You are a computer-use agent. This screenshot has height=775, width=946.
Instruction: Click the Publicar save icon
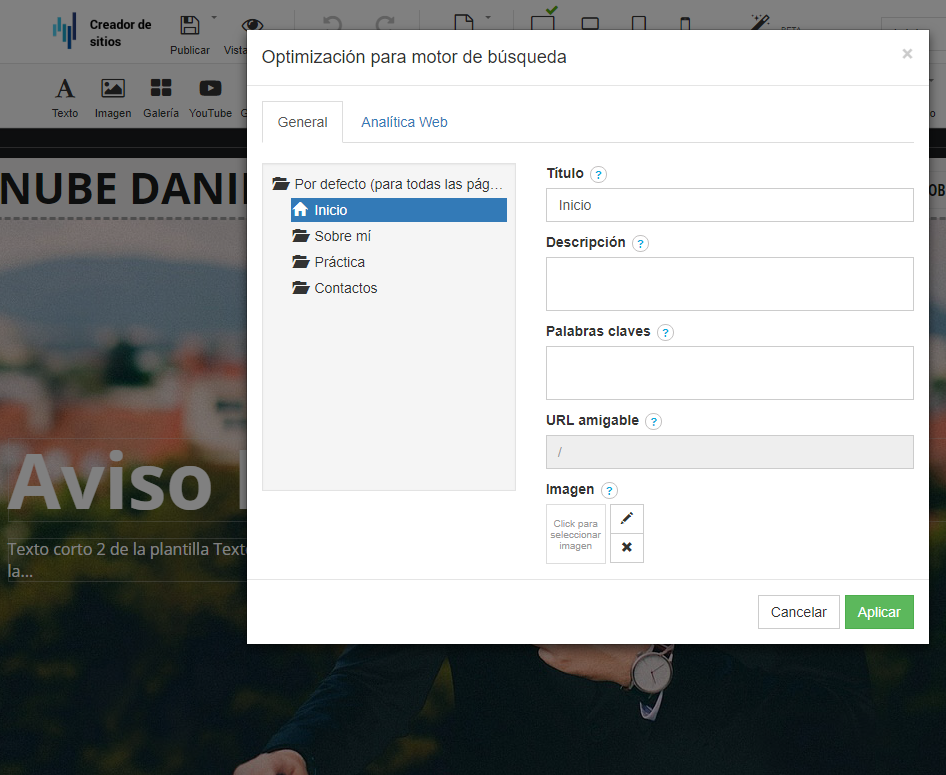pos(189,25)
